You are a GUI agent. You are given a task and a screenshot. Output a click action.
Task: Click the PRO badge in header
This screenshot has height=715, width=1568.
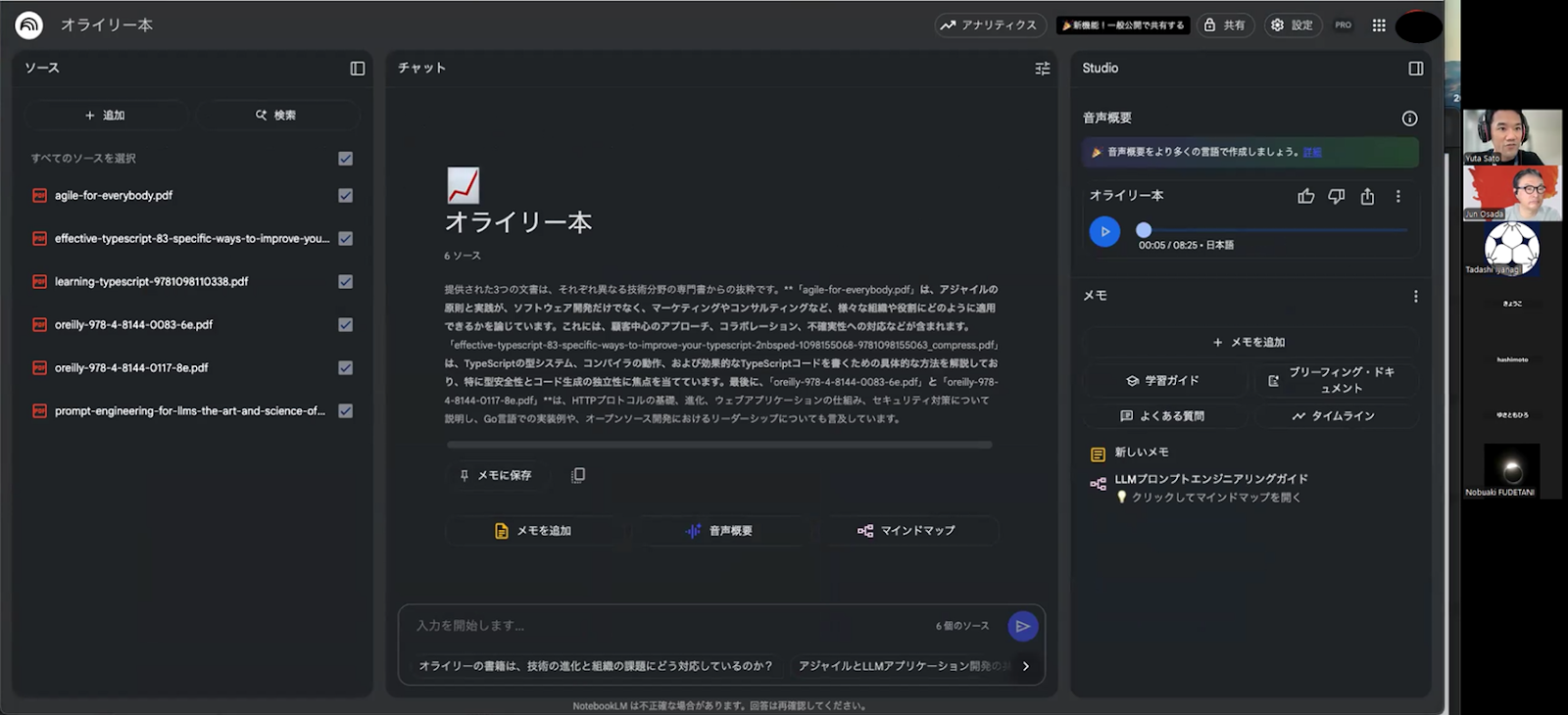[1344, 25]
